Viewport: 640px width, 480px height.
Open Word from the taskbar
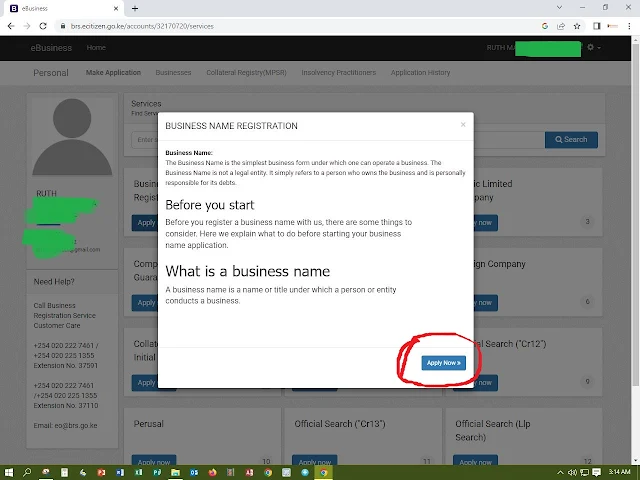(120, 473)
